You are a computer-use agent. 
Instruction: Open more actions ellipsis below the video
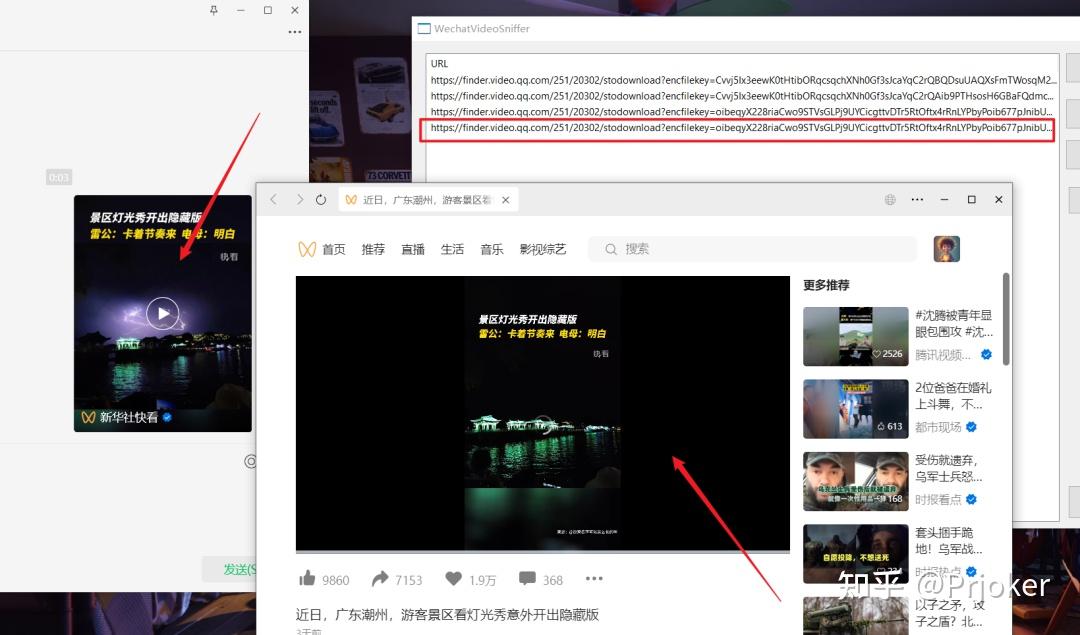click(594, 579)
